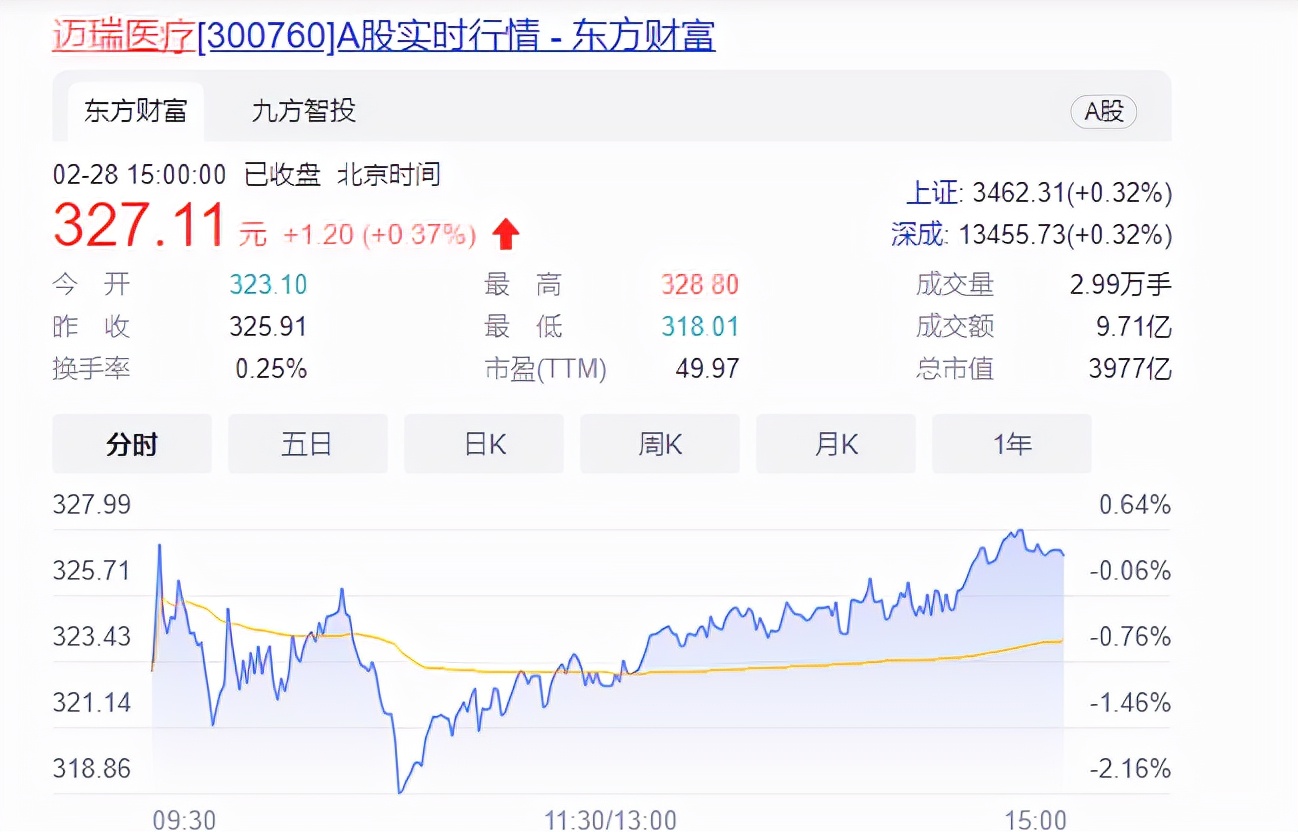
Task: Click the 北京时间 timezone label
Action: click(388, 175)
